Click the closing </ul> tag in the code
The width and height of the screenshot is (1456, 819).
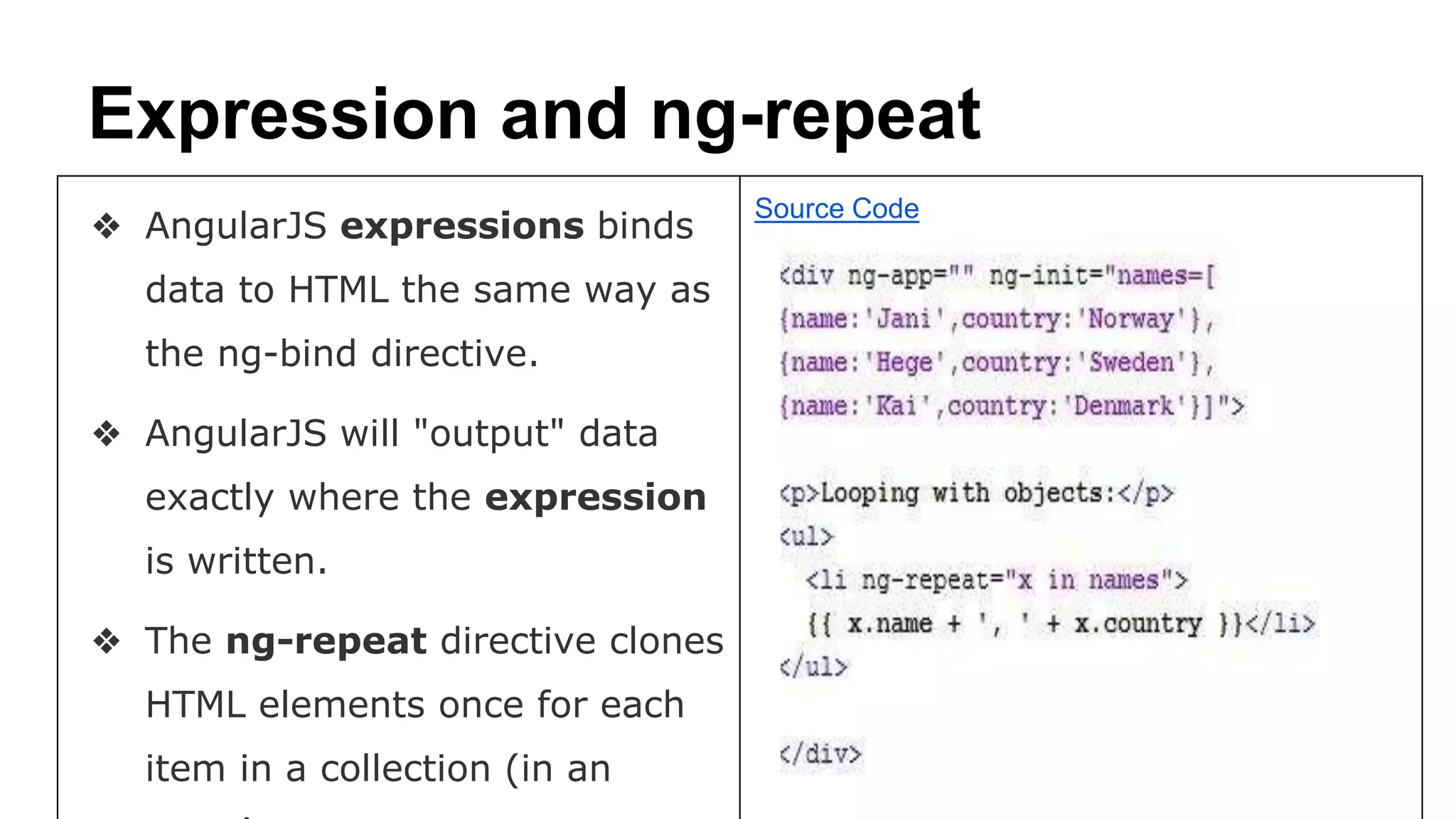[x=814, y=667]
